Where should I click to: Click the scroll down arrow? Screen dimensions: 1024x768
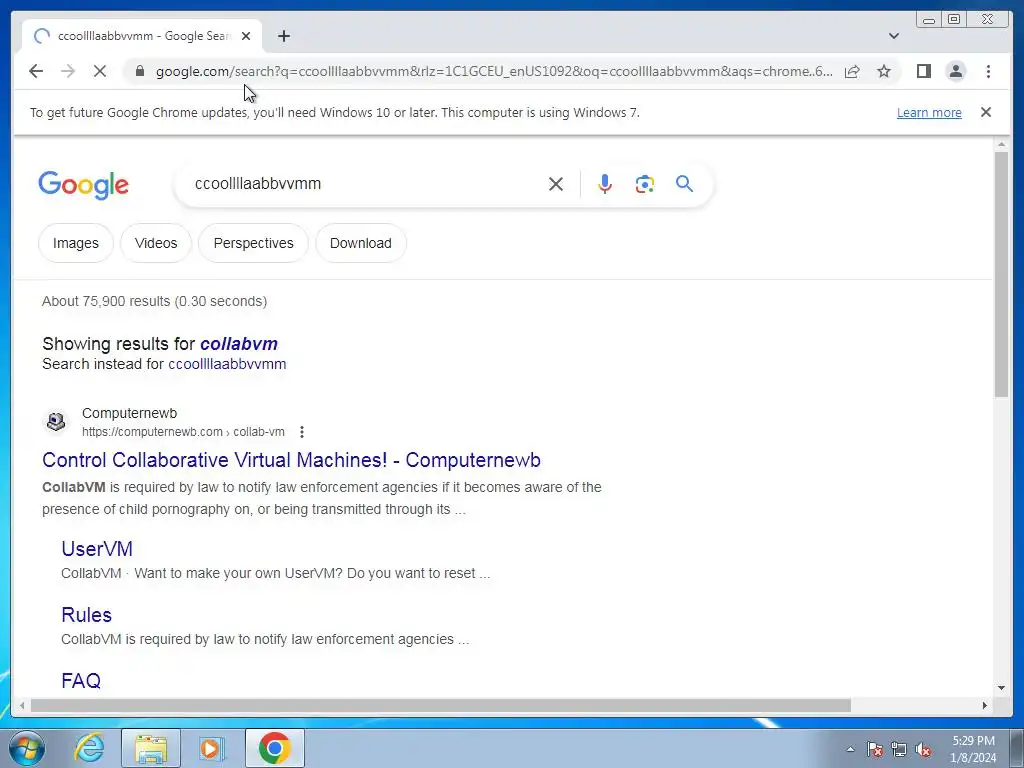[x=1001, y=687]
